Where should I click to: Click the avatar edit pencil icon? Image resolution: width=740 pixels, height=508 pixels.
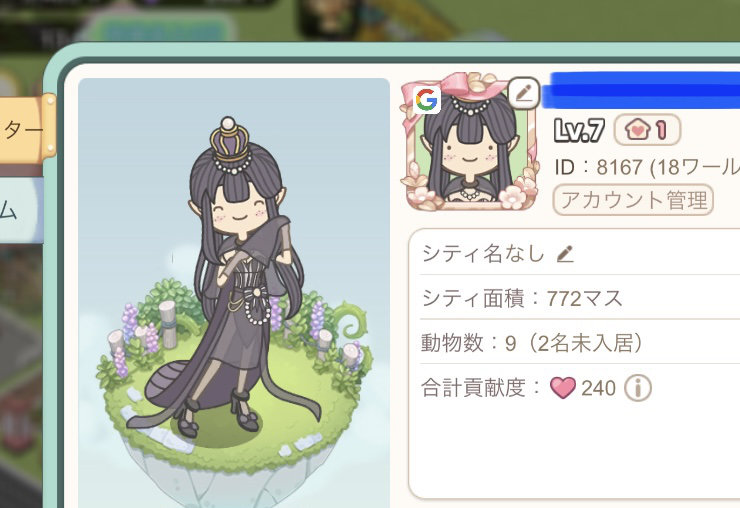(x=524, y=93)
